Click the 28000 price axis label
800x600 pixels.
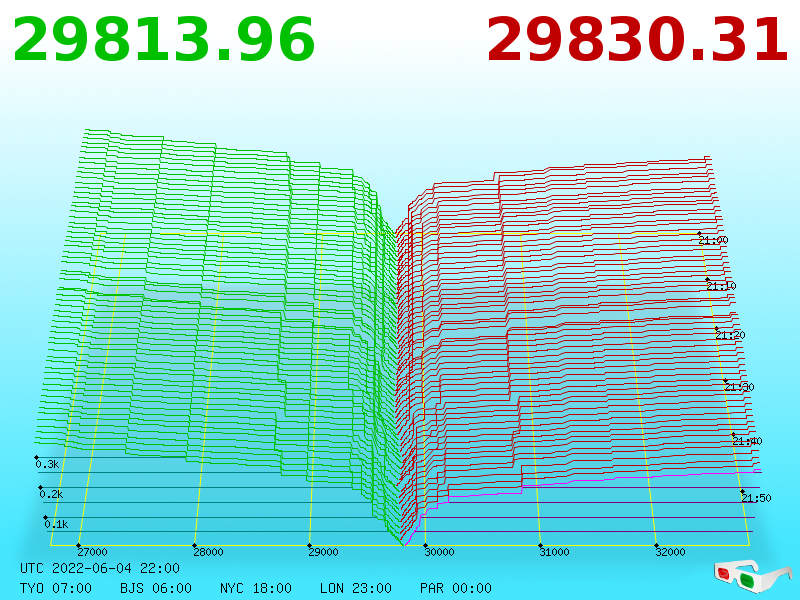click(208, 552)
